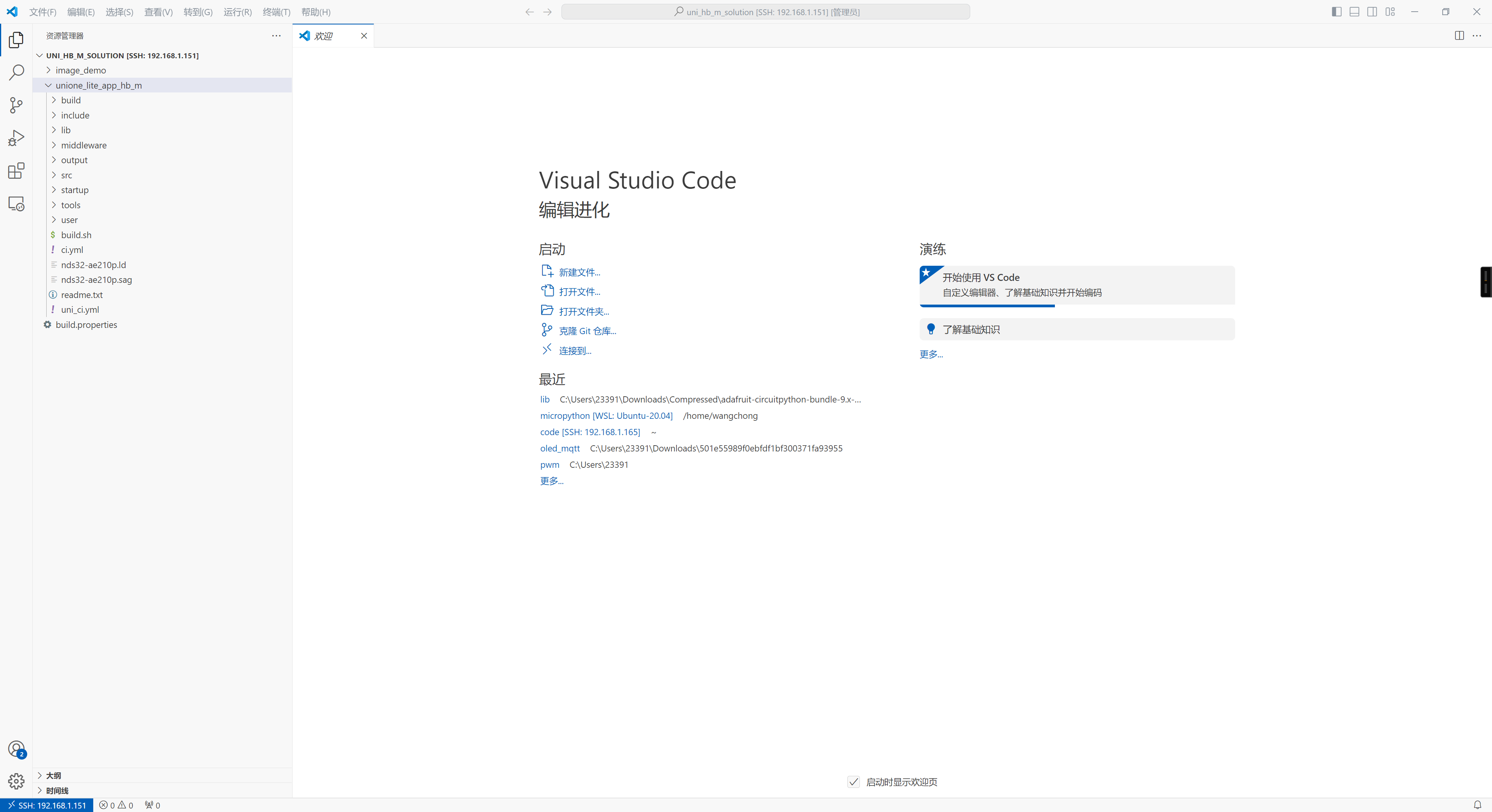Open the Extensions view icon
Screen dimensions: 1492x812
[16, 171]
